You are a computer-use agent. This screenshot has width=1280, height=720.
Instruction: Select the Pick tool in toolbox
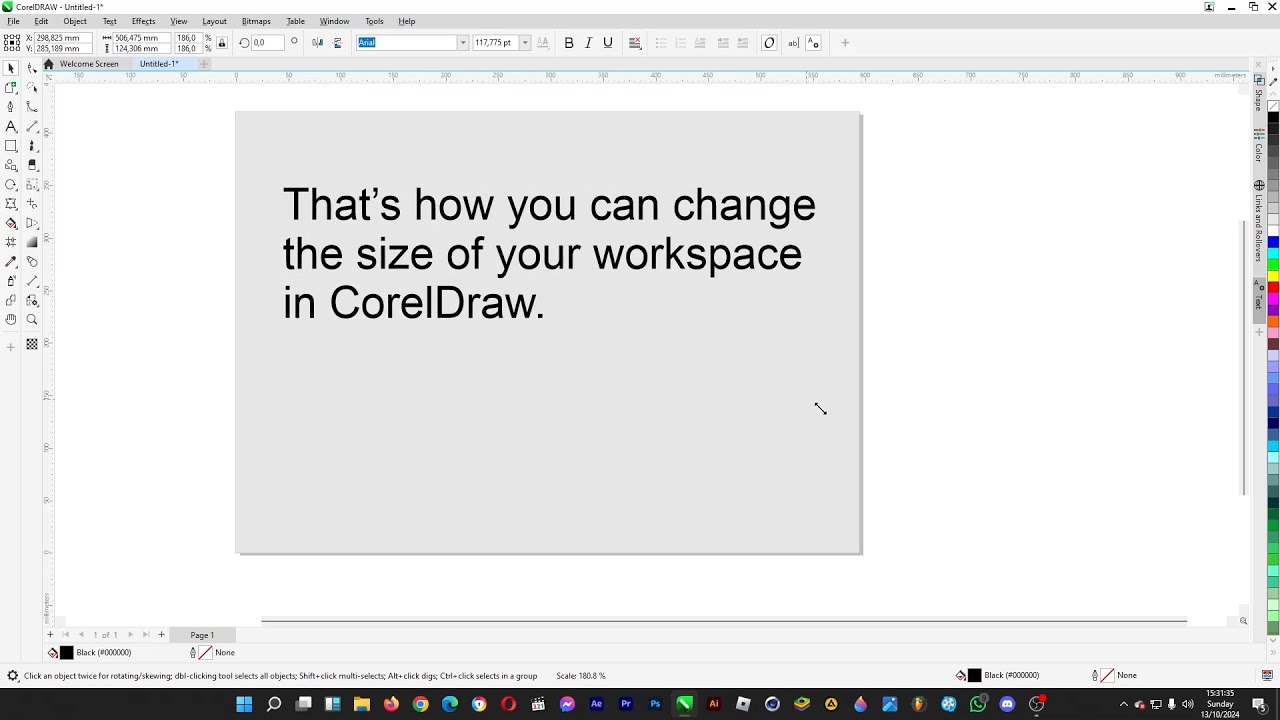click(11, 68)
